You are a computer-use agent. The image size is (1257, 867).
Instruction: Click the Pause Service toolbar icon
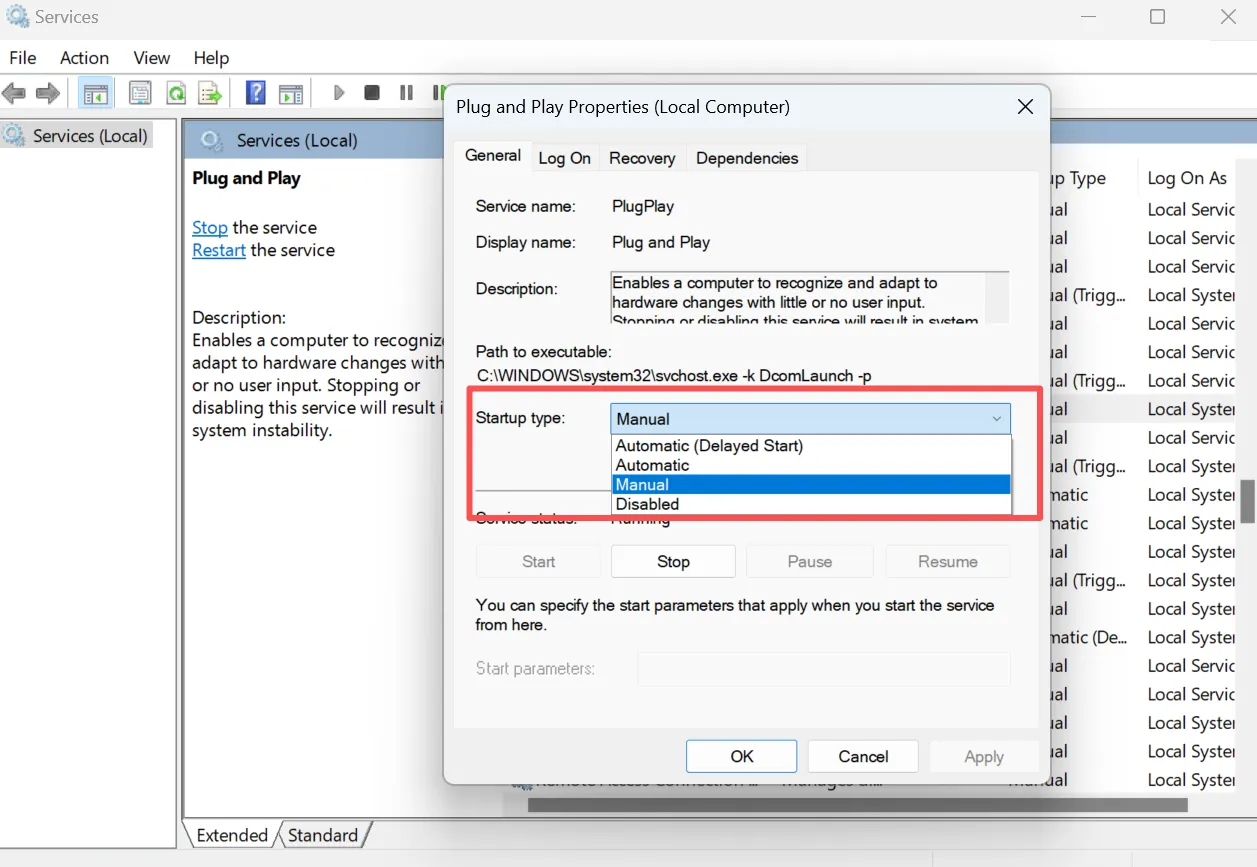click(406, 93)
